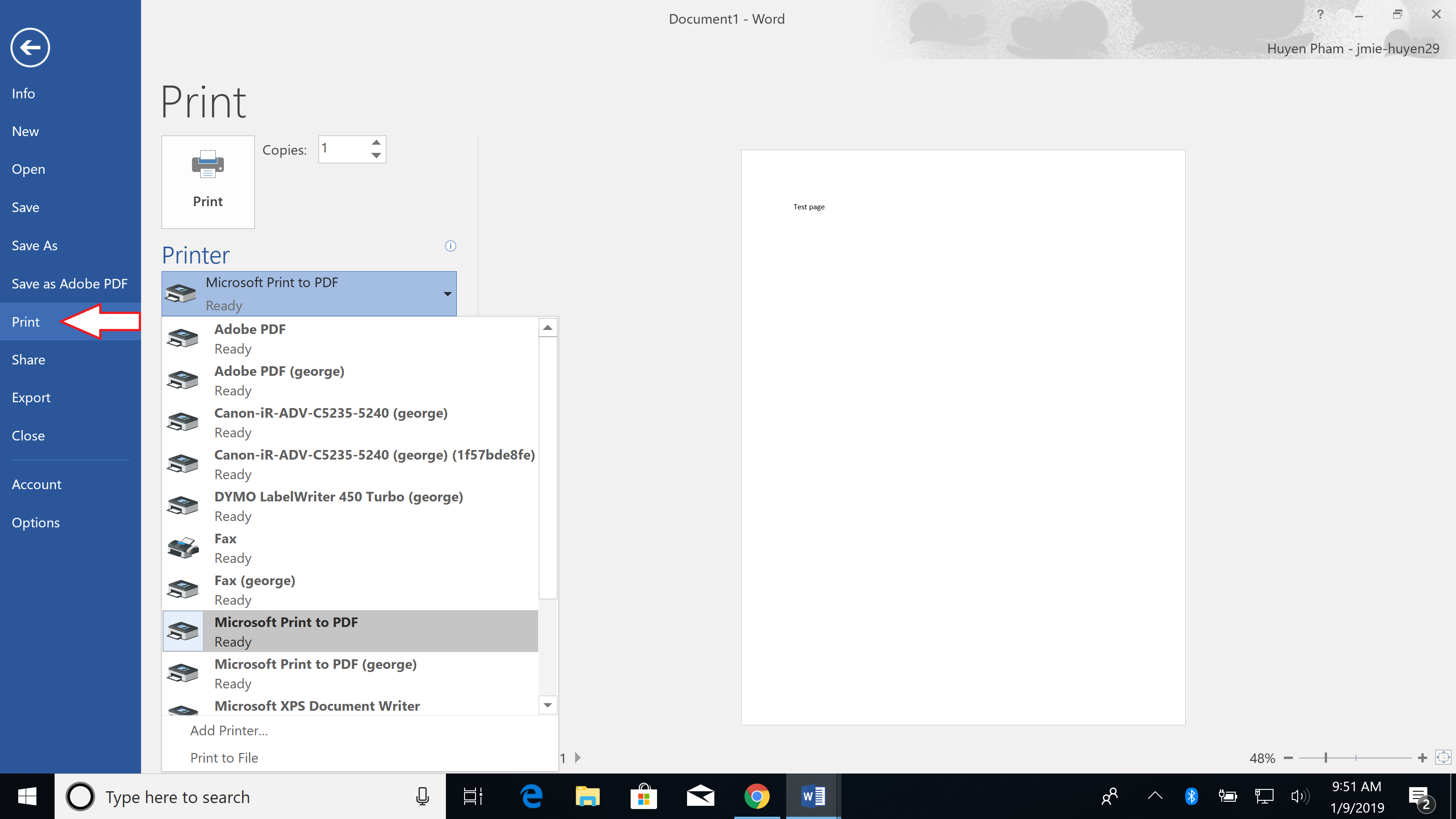Choose the Canon printer ending 1f57bde8fe
This screenshot has width=1456, height=819.
tap(350, 464)
